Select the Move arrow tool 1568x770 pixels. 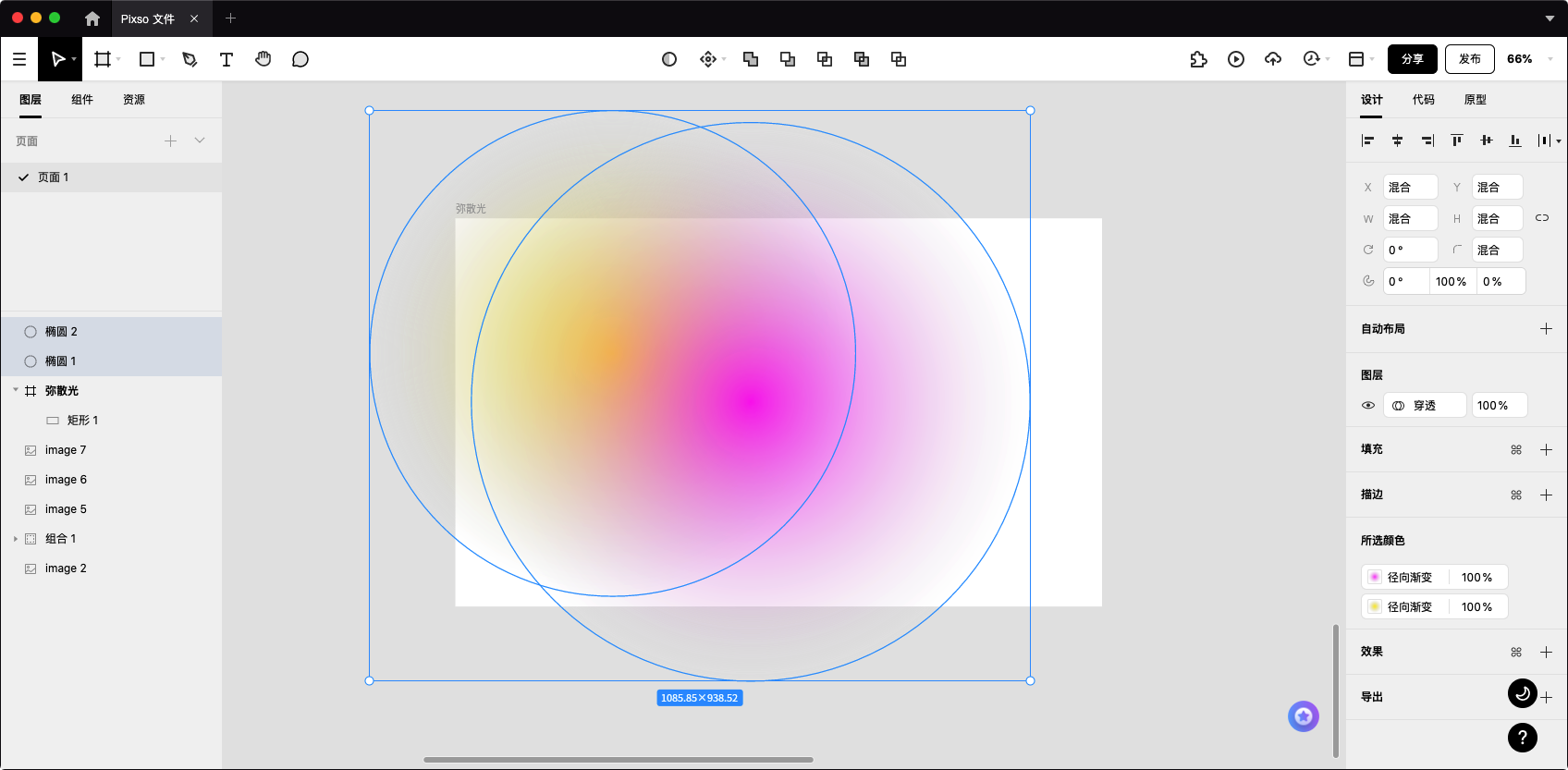point(57,59)
